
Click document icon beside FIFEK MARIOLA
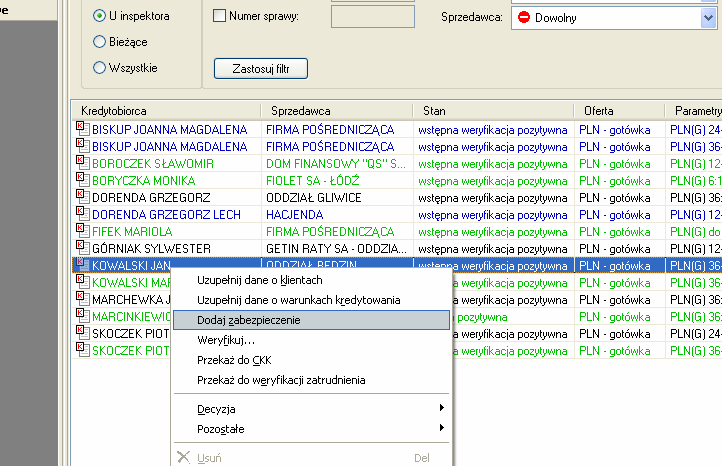pyautogui.click(x=82, y=230)
